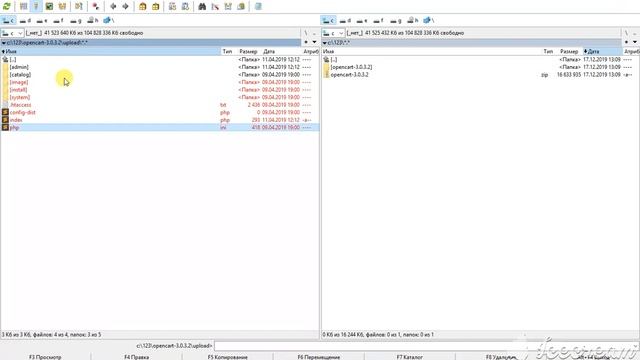Open FTP connect toolbar icon

tap(172, 6)
